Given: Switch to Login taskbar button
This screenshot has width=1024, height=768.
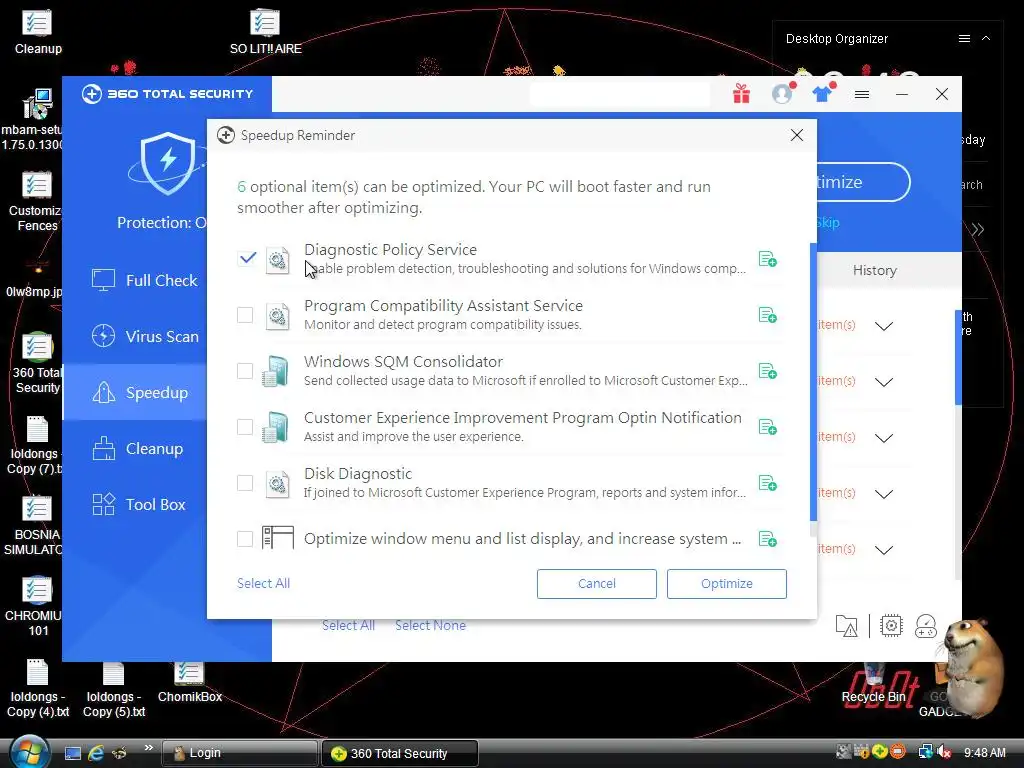Looking at the screenshot, I should (x=239, y=753).
